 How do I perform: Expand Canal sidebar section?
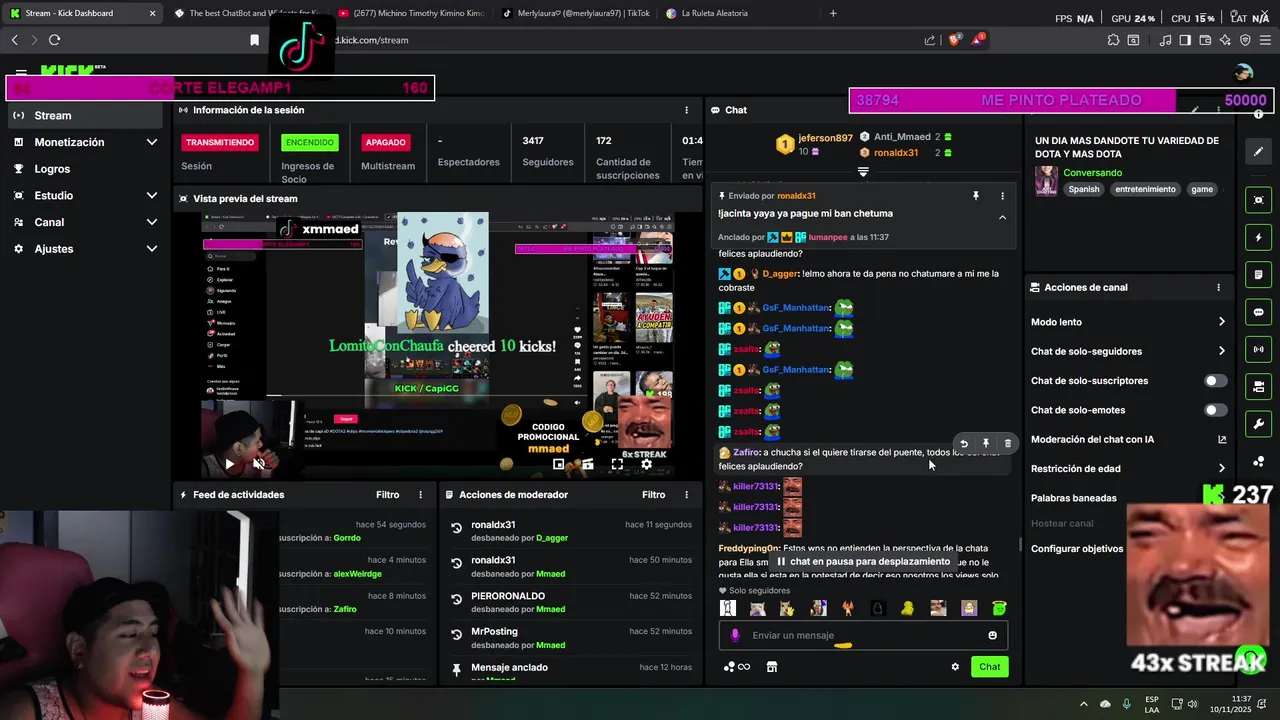point(151,222)
